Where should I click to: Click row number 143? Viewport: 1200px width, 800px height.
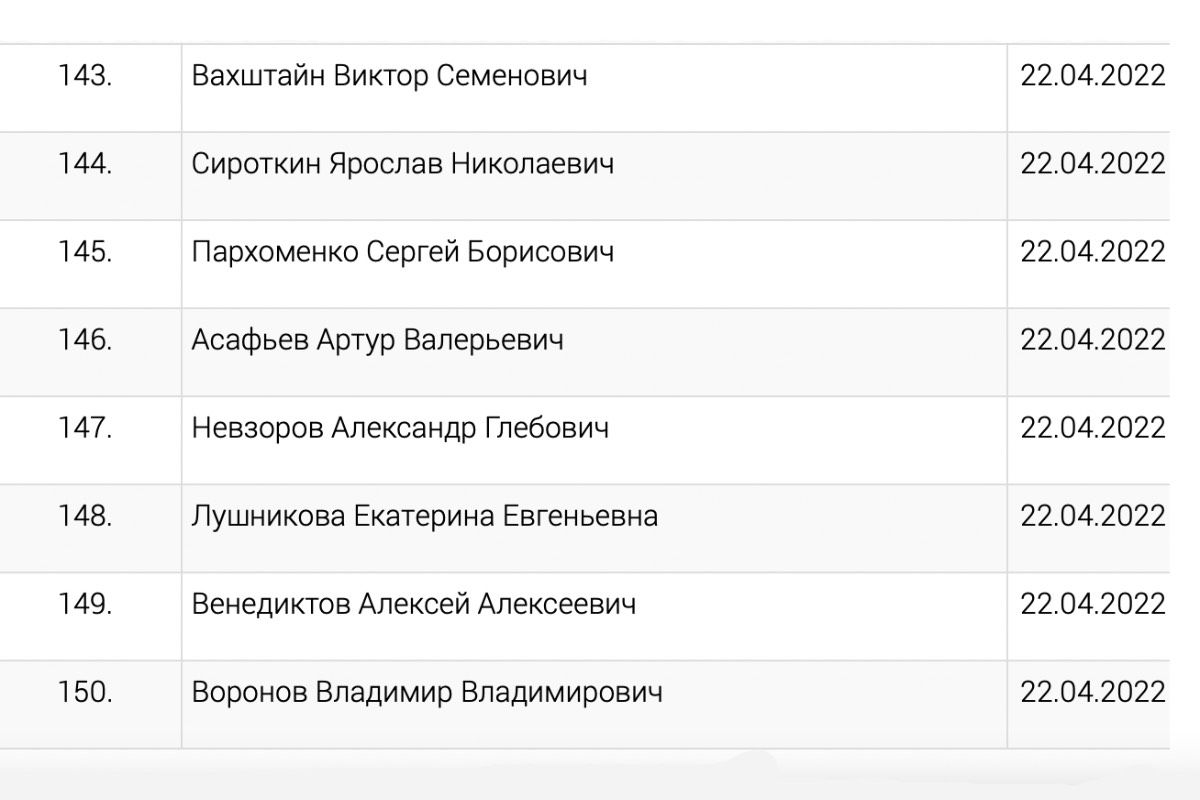85,76
